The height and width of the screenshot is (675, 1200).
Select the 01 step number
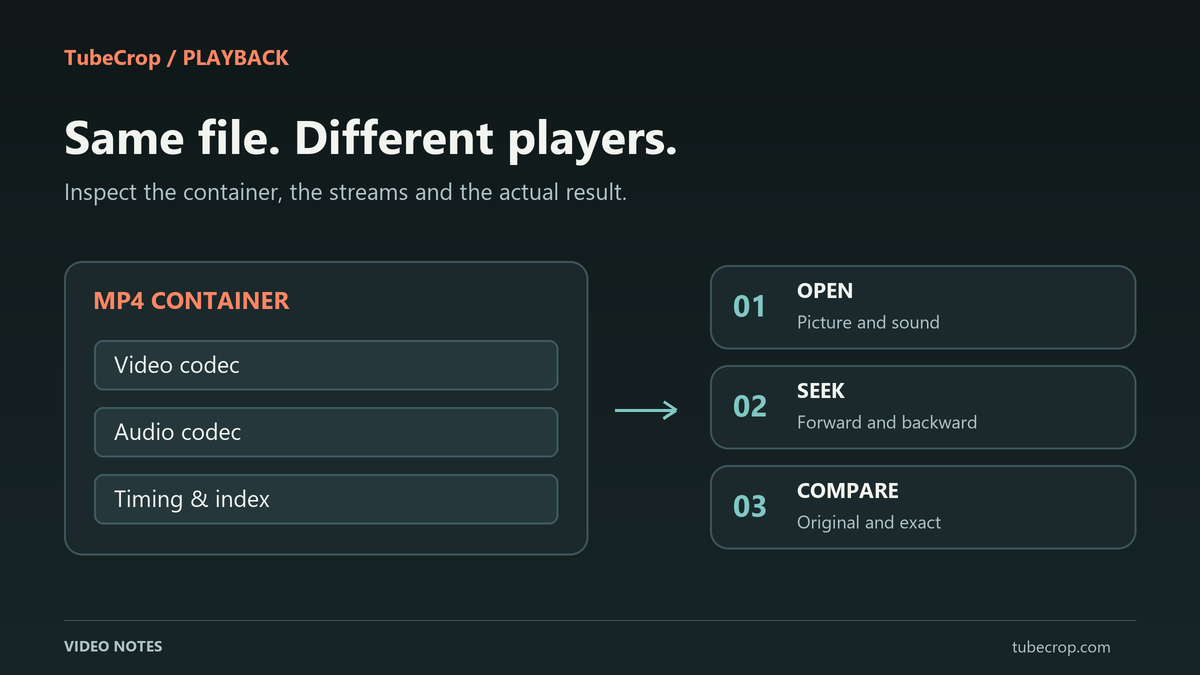pos(749,307)
